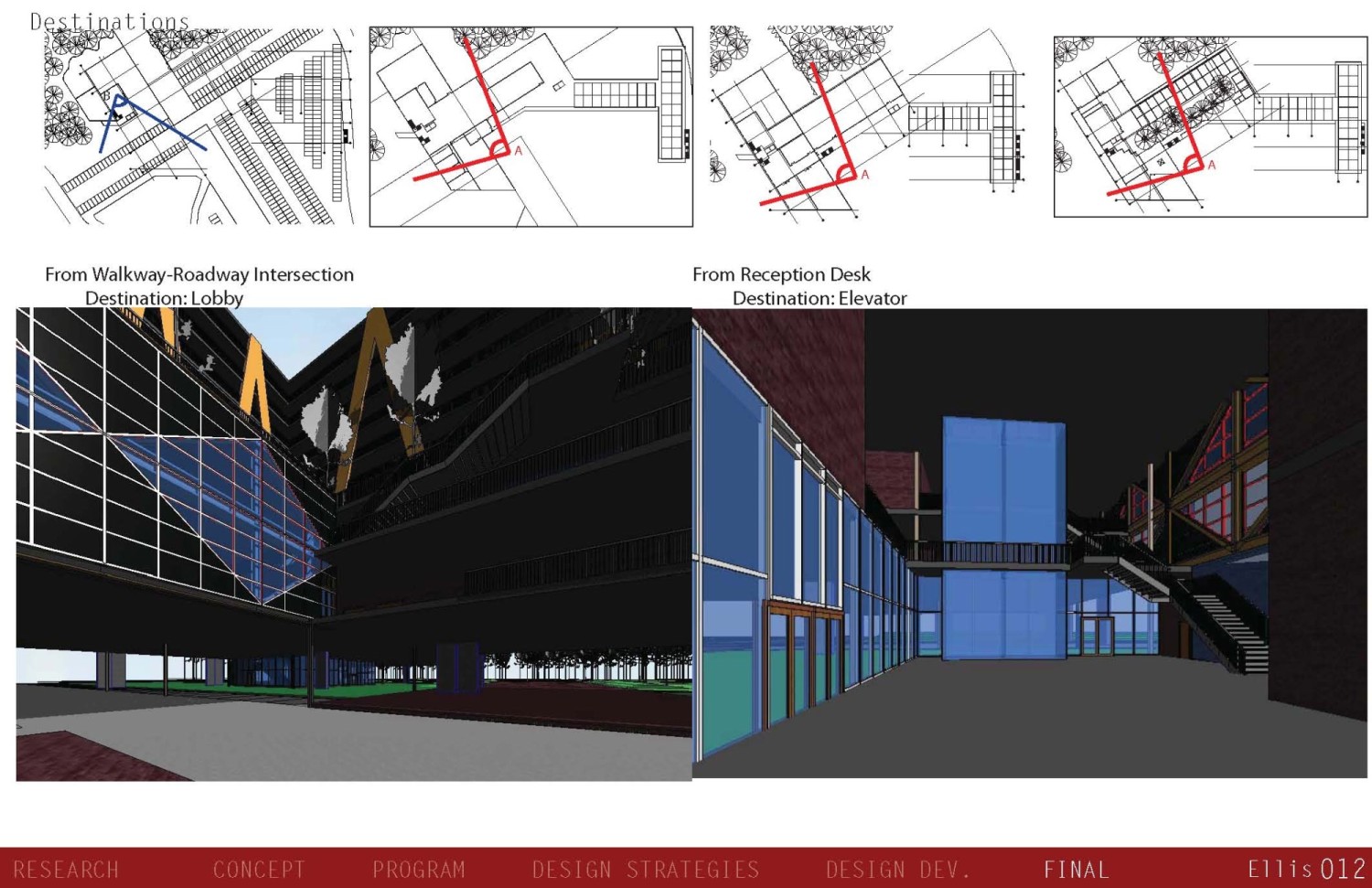Click 'From Walkway-Roadway Intersection' caption
Screen dimensions: 1372x888
(199, 274)
